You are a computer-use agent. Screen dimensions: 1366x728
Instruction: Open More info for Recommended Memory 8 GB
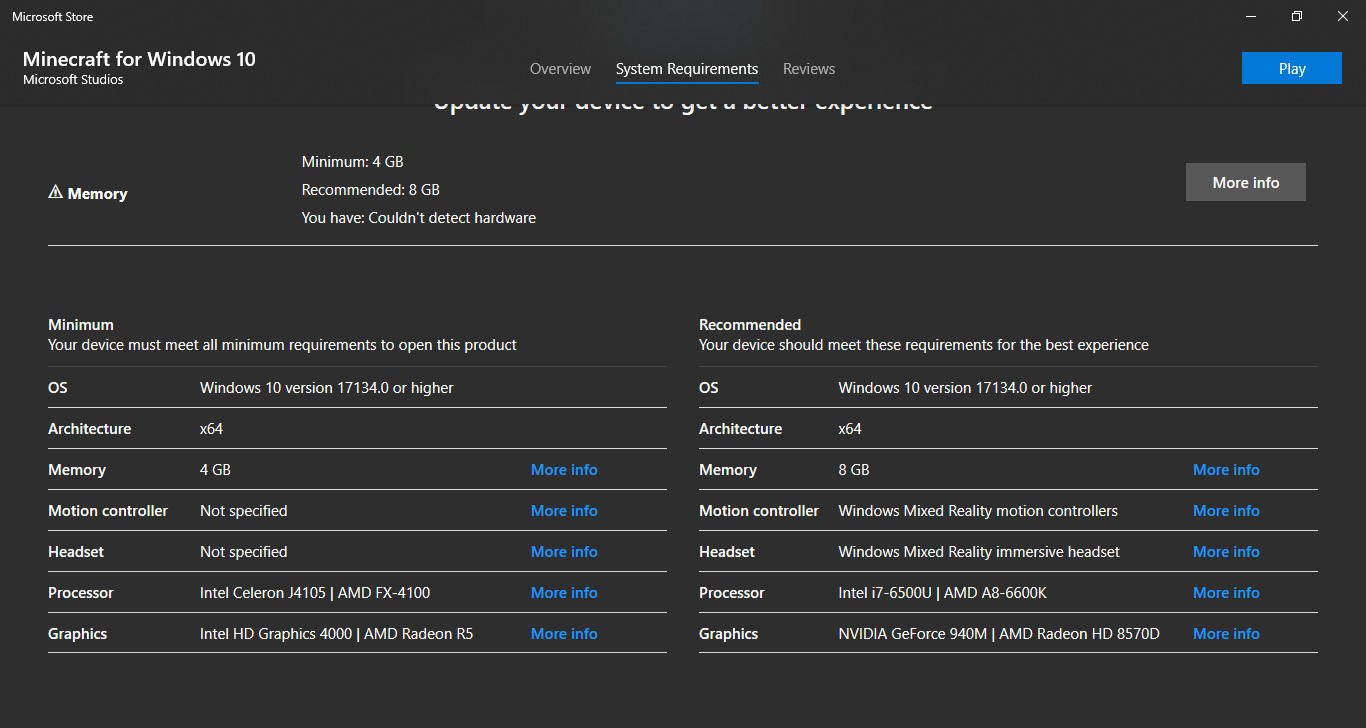pyautogui.click(x=1226, y=470)
